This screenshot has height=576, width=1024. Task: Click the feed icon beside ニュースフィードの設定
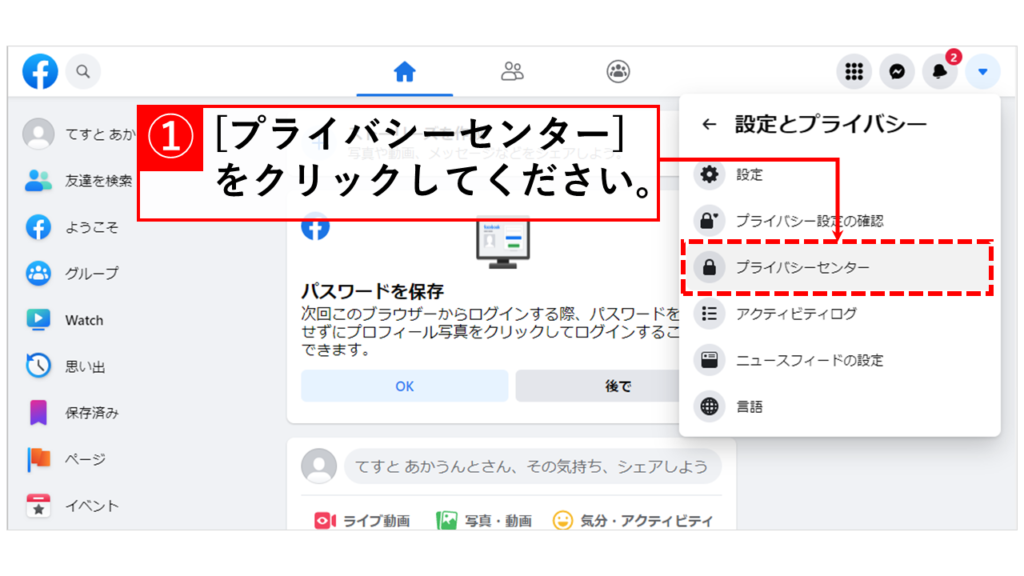coord(709,360)
